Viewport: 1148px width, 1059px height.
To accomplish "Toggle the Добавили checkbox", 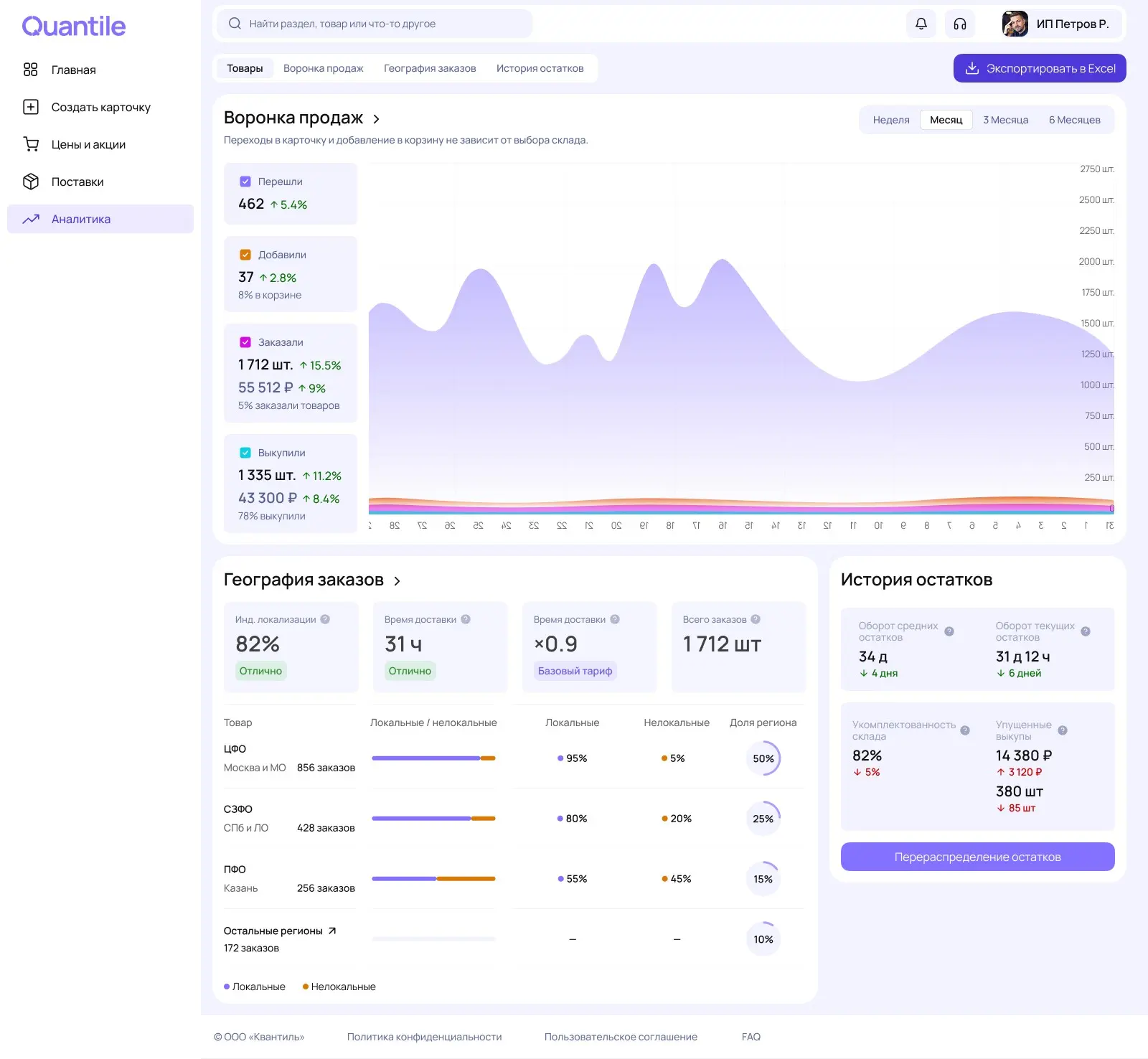I will [x=245, y=255].
